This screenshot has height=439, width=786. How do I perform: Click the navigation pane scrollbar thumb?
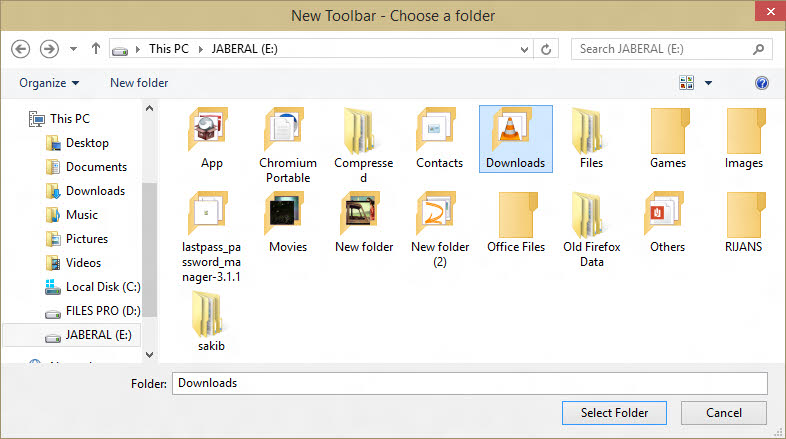pyautogui.click(x=149, y=250)
